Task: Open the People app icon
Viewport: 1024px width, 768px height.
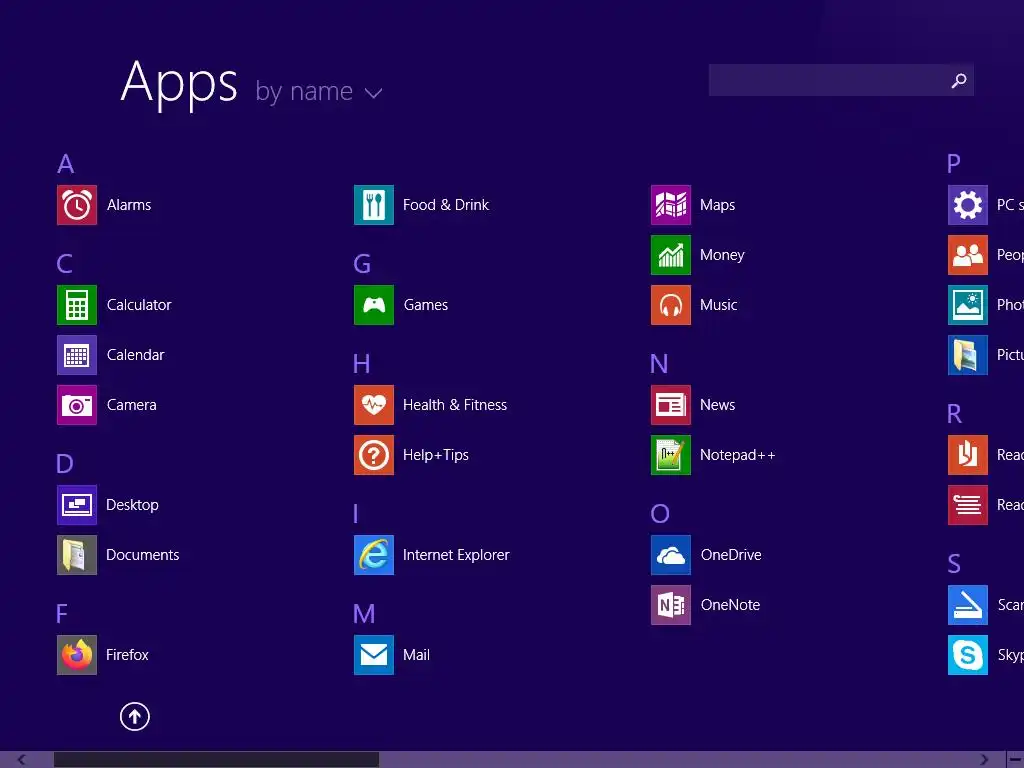Action: pos(968,255)
